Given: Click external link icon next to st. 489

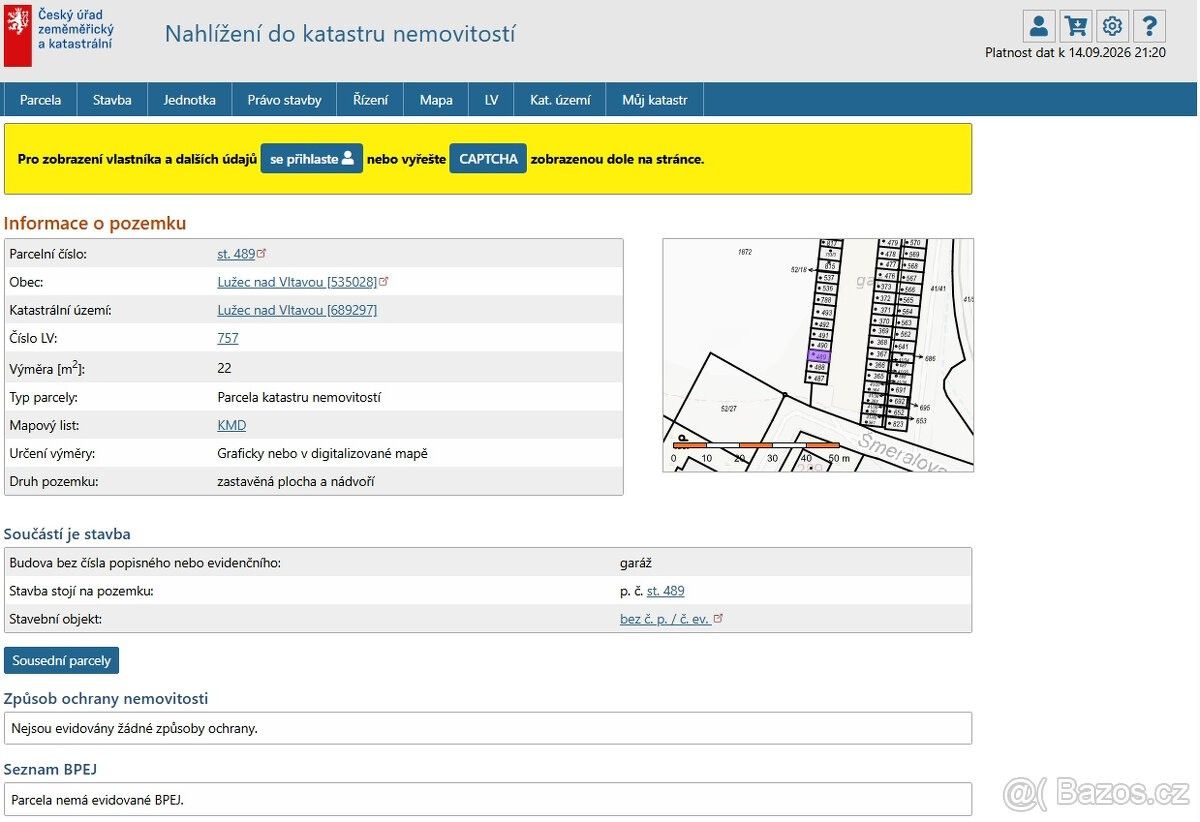Looking at the screenshot, I should (262, 253).
